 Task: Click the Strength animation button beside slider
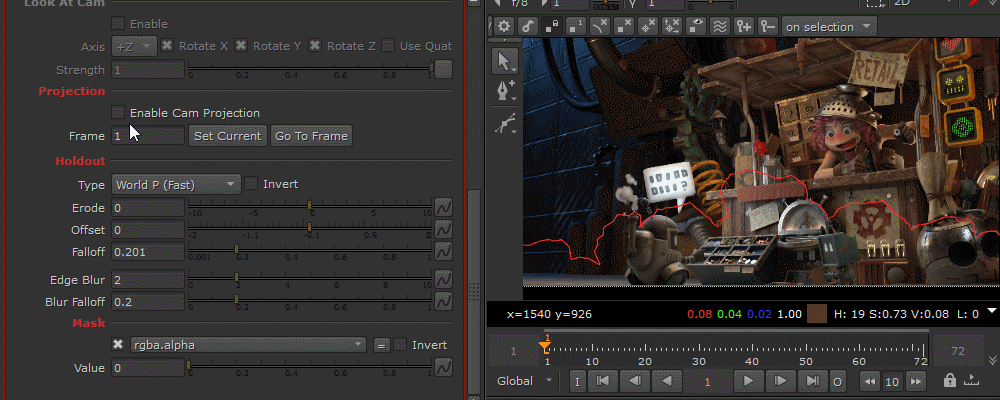point(443,69)
